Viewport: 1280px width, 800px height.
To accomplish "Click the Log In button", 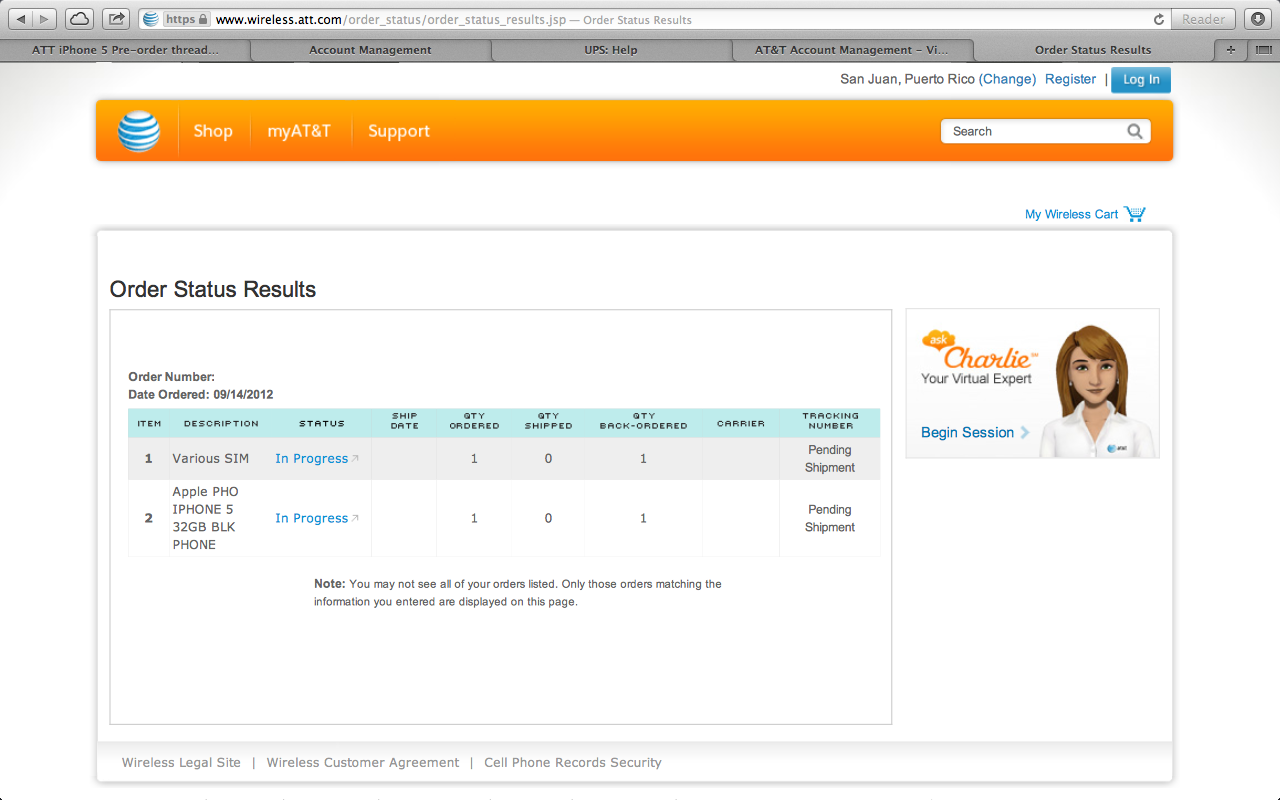I will (1141, 80).
